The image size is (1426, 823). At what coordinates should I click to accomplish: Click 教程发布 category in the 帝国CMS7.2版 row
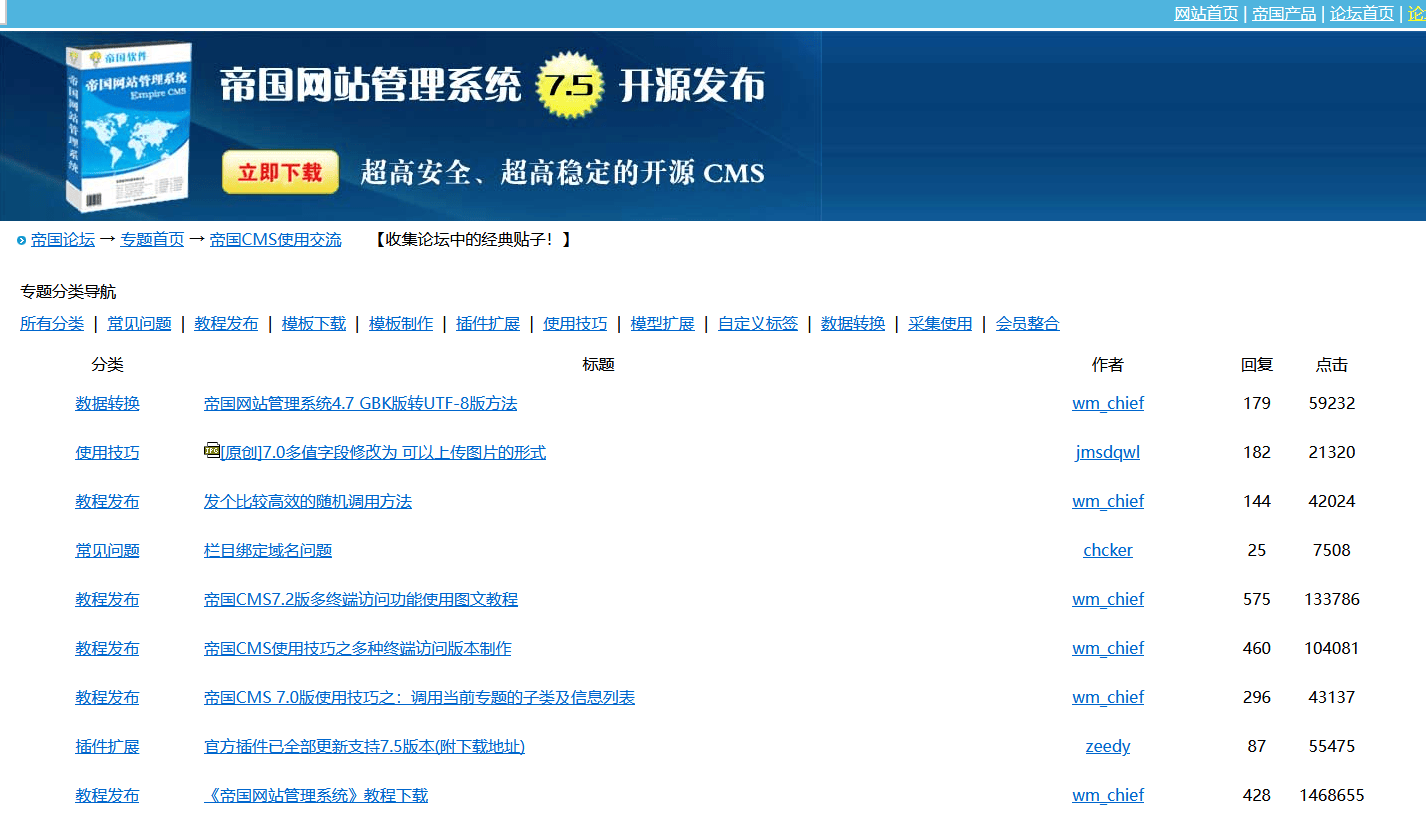(x=107, y=600)
